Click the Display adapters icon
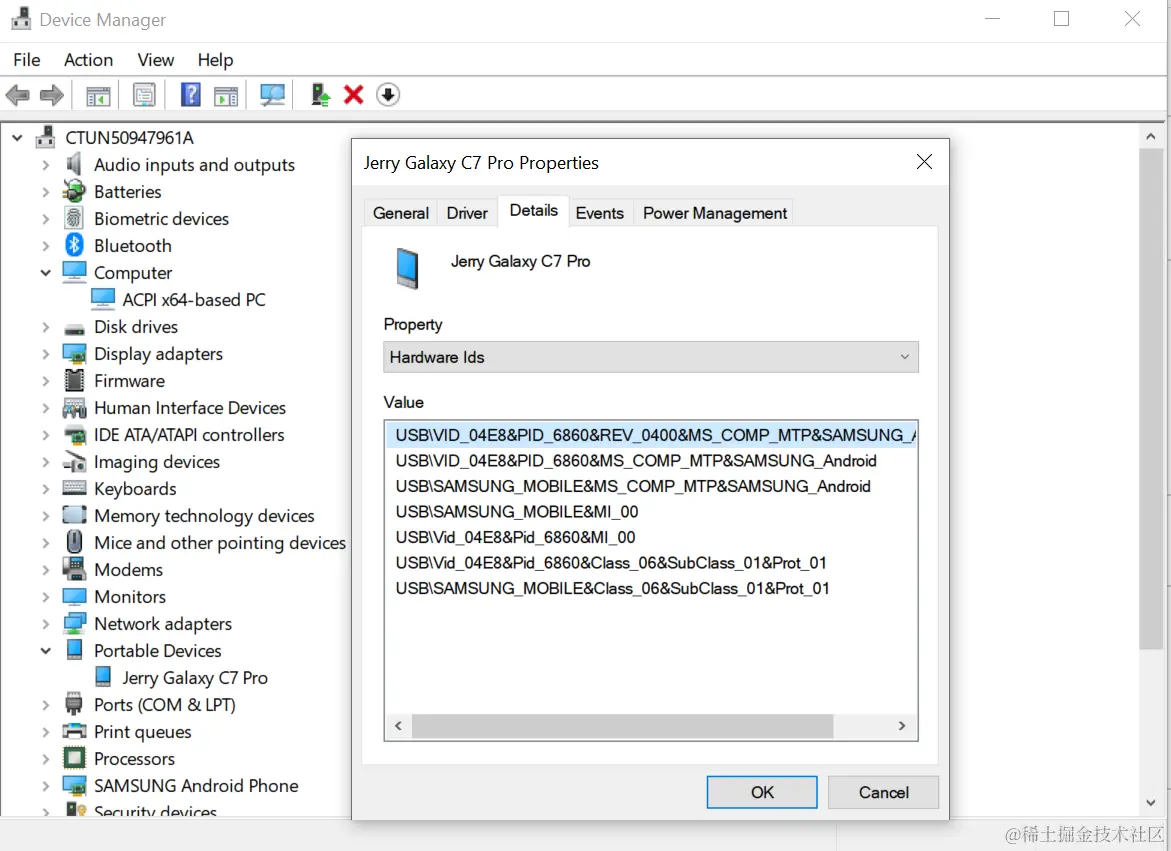 coord(74,352)
